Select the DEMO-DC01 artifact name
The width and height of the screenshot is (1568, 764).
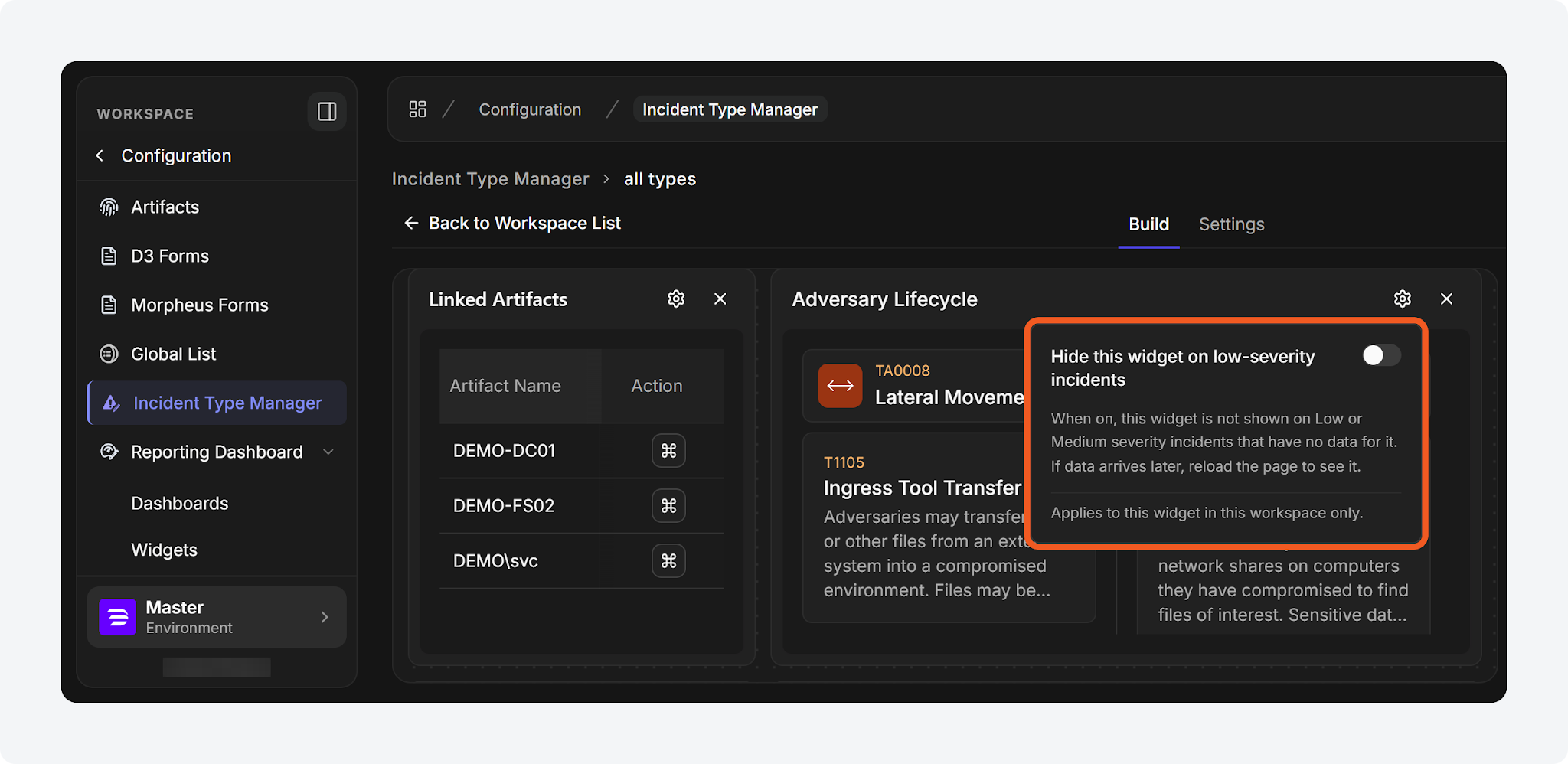505,451
